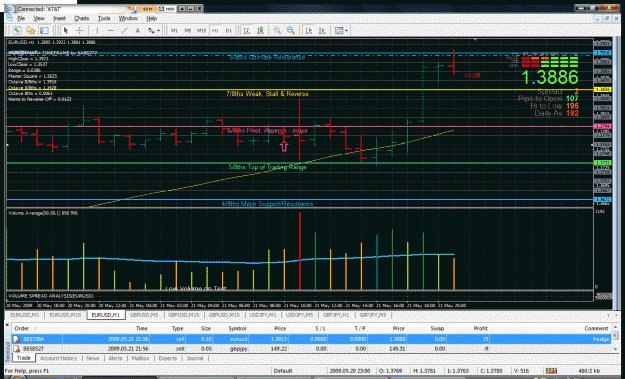Switch to the EURUSD,M1 chart tab
This screenshot has height=379, width=625.
pos(25,315)
